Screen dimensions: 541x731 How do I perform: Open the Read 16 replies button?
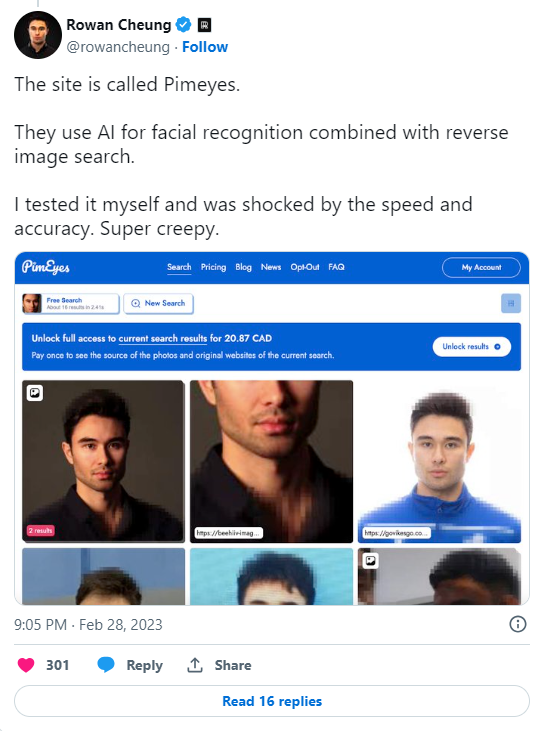[x=272, y=701]
